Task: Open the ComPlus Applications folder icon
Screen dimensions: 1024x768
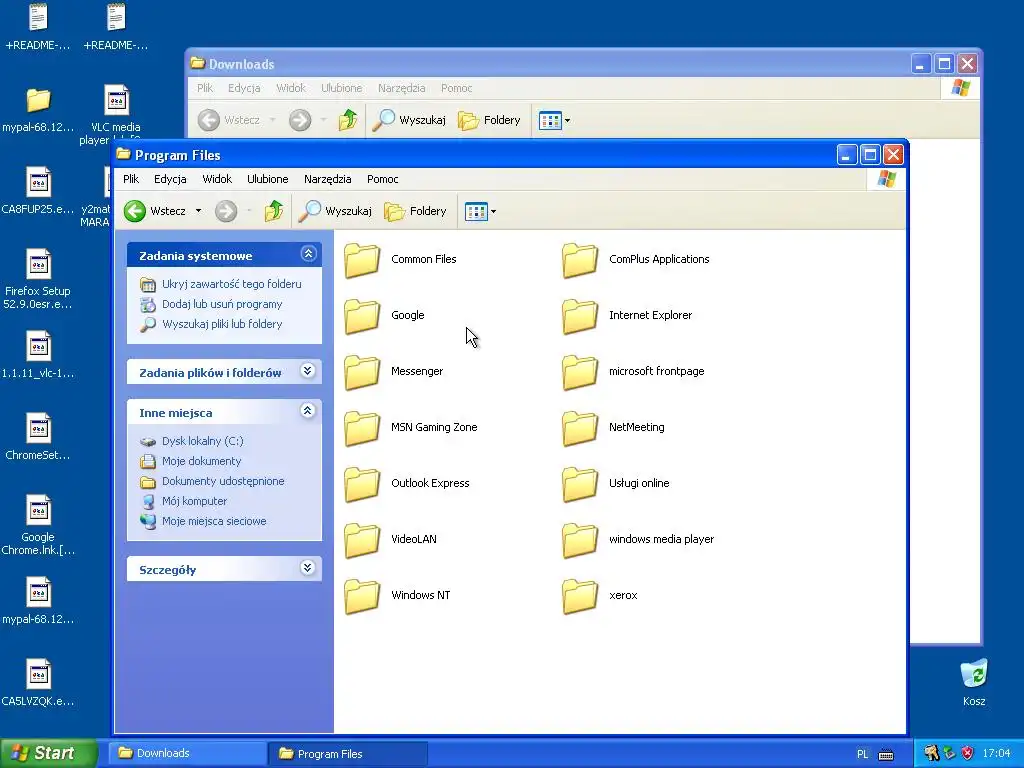Action: tap(580, 260)
